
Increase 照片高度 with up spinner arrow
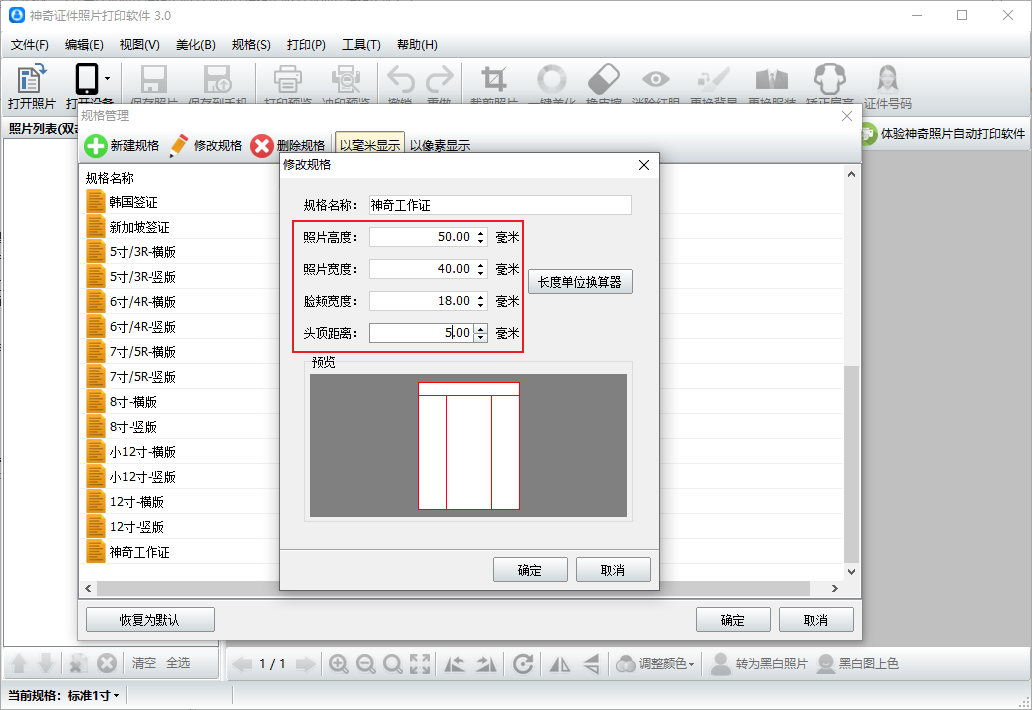point(481,233)
